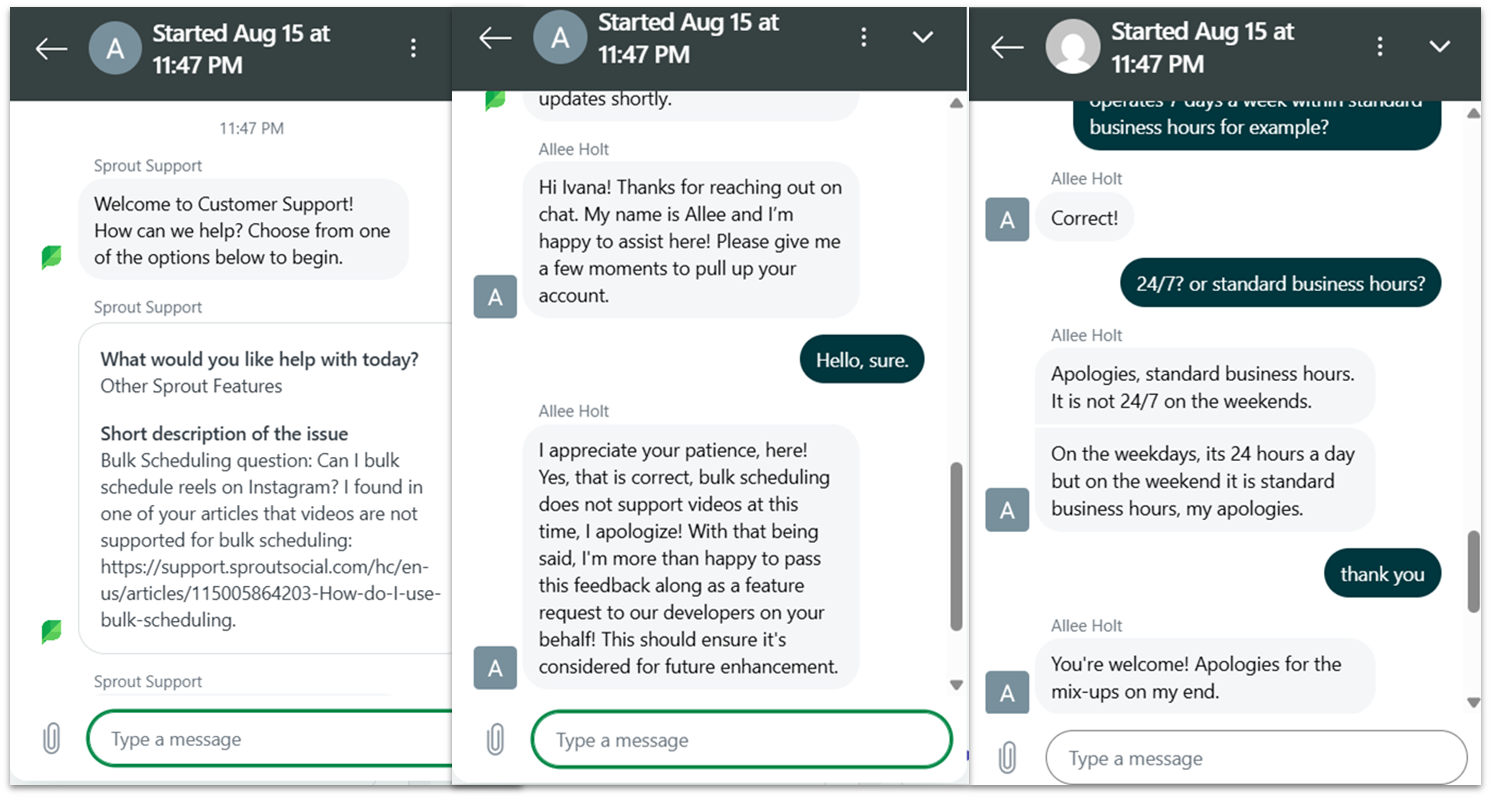Click the profile avatar in the right chat header
This screenshot has width=1491, height=798.
1073,45
